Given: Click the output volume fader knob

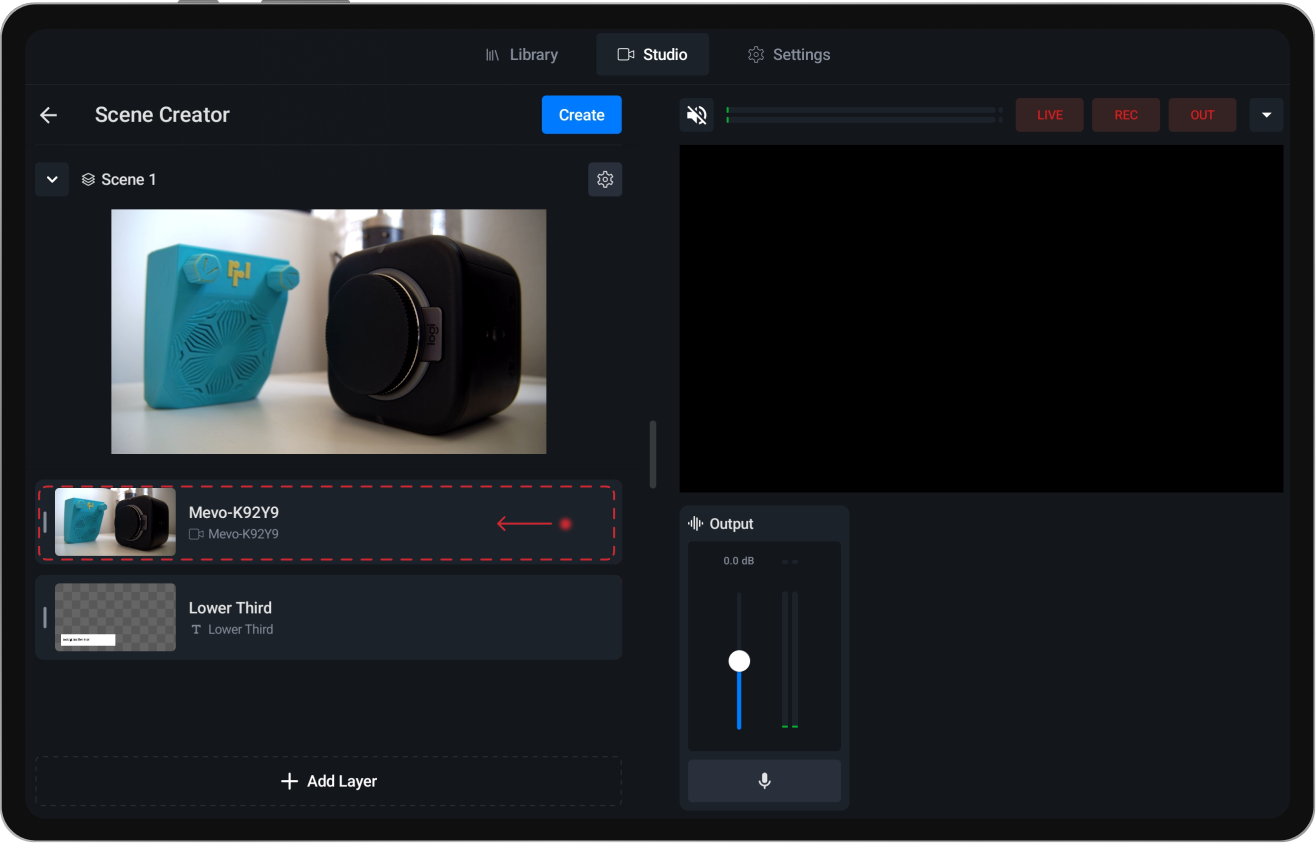Looking at the screenshot, I should (739, 660).
